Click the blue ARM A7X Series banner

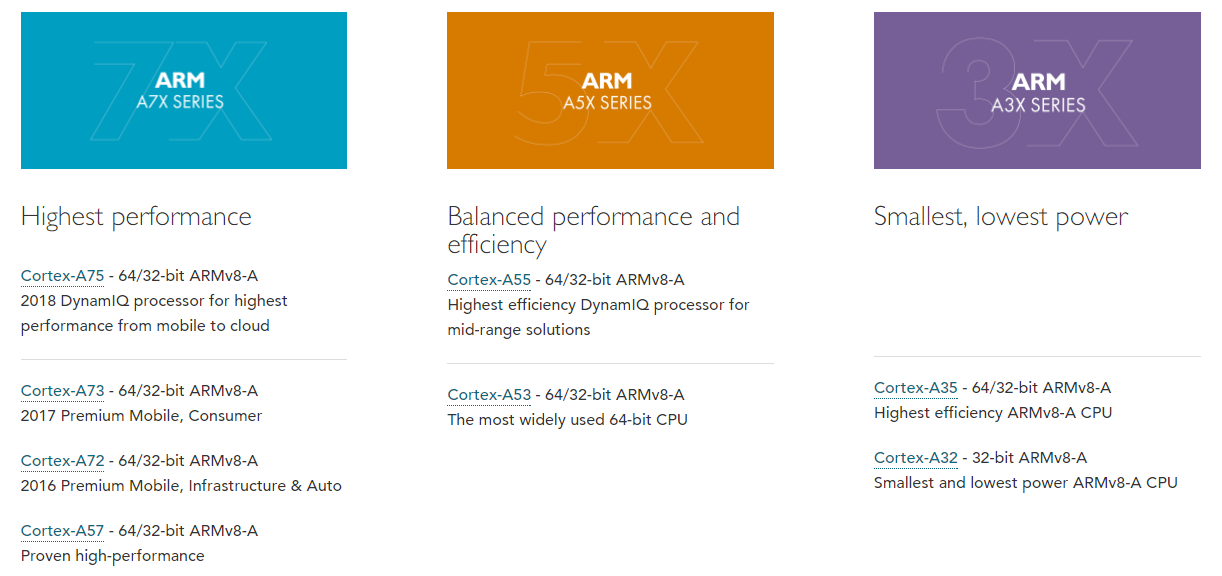tap(183, 90)
